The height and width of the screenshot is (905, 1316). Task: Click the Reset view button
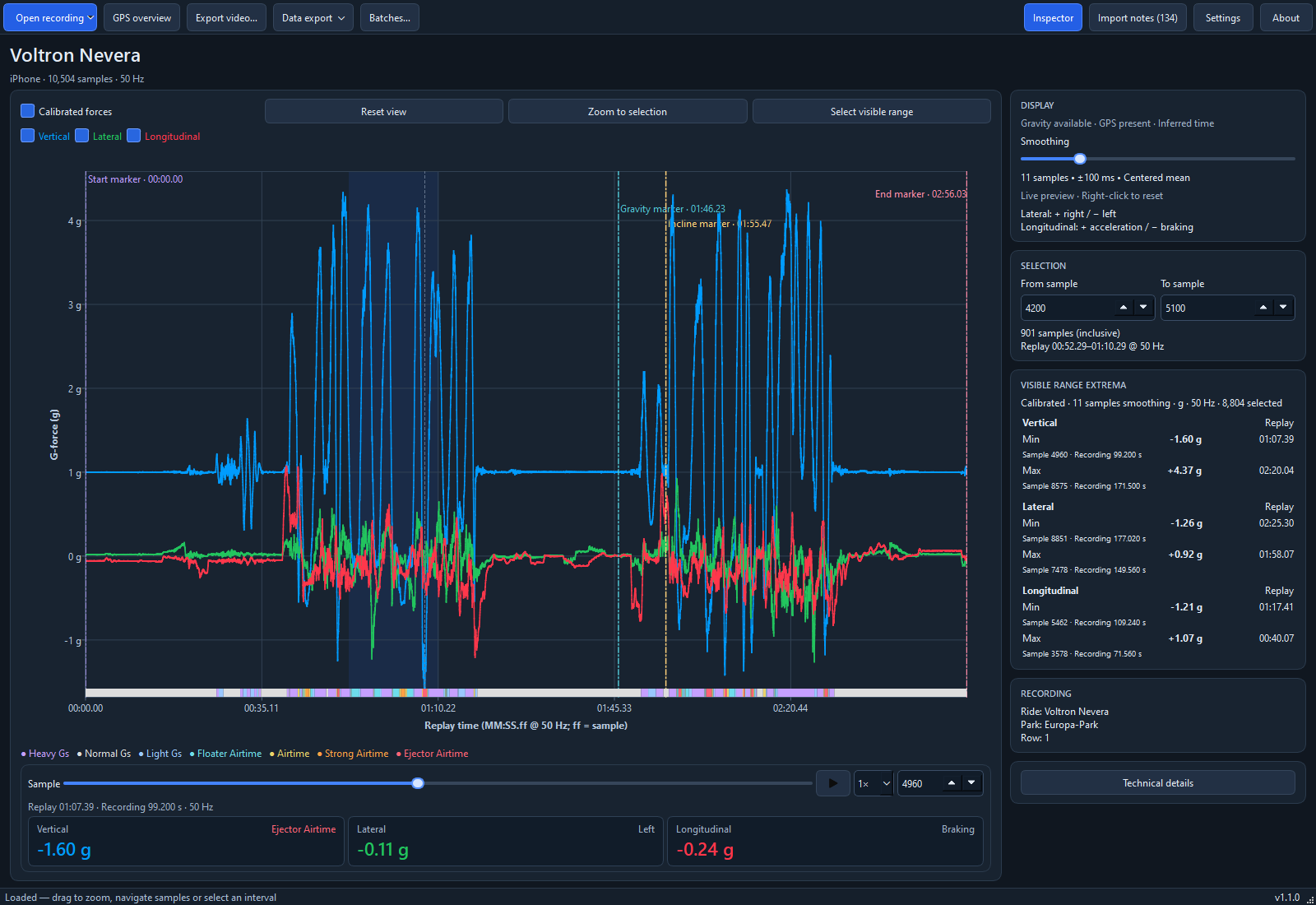point(384,111)
